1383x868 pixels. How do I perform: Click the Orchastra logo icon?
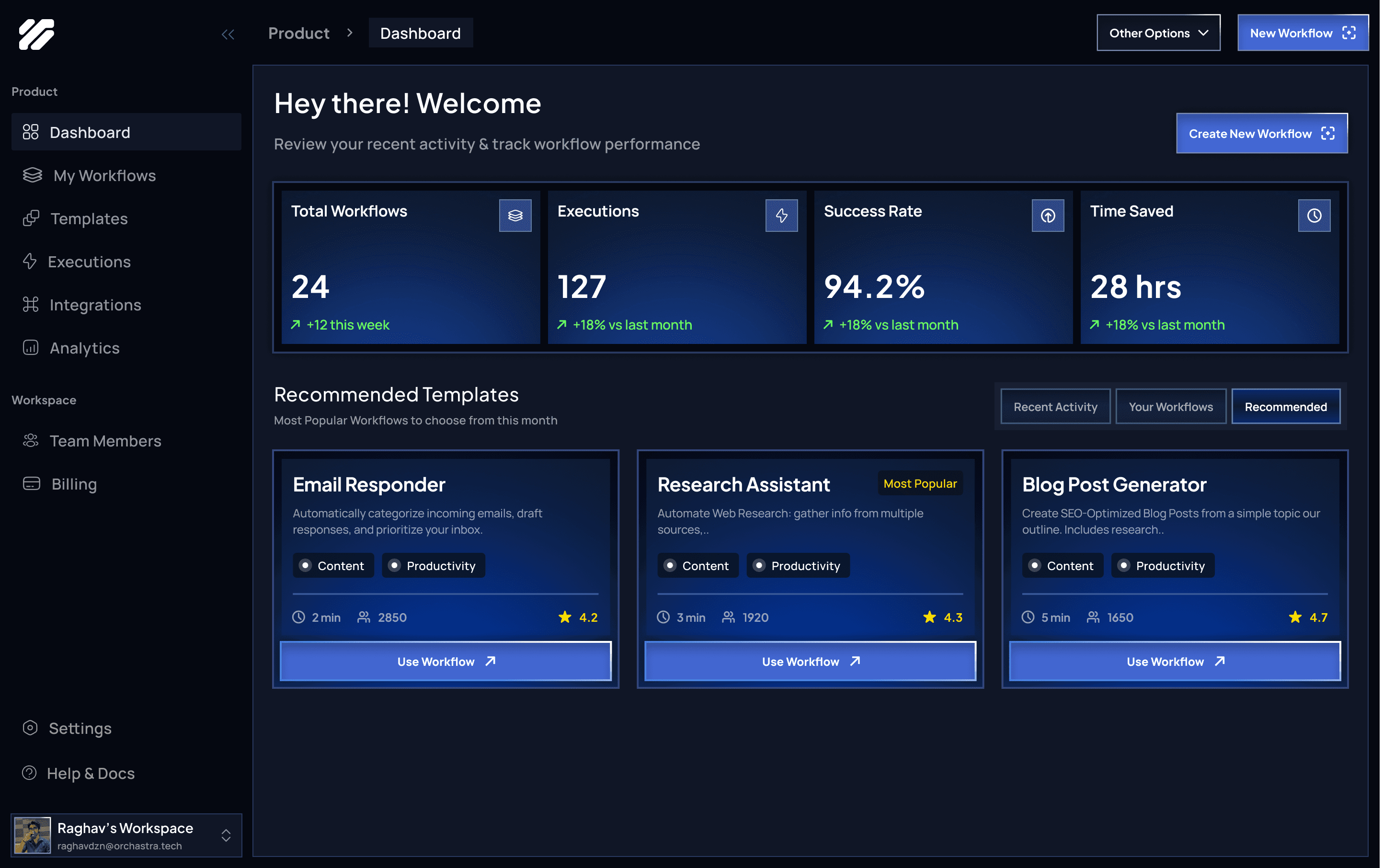point(36,34)
